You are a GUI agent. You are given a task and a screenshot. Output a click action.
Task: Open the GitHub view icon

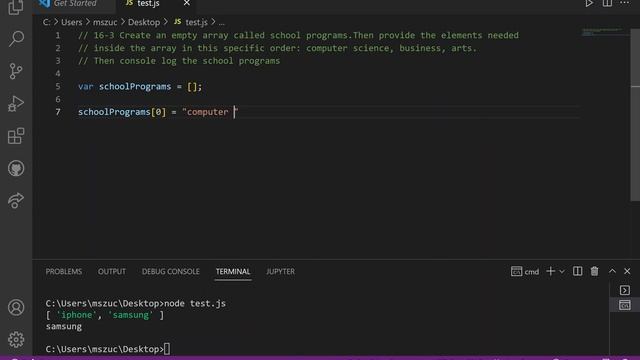(x=16, y=168)
